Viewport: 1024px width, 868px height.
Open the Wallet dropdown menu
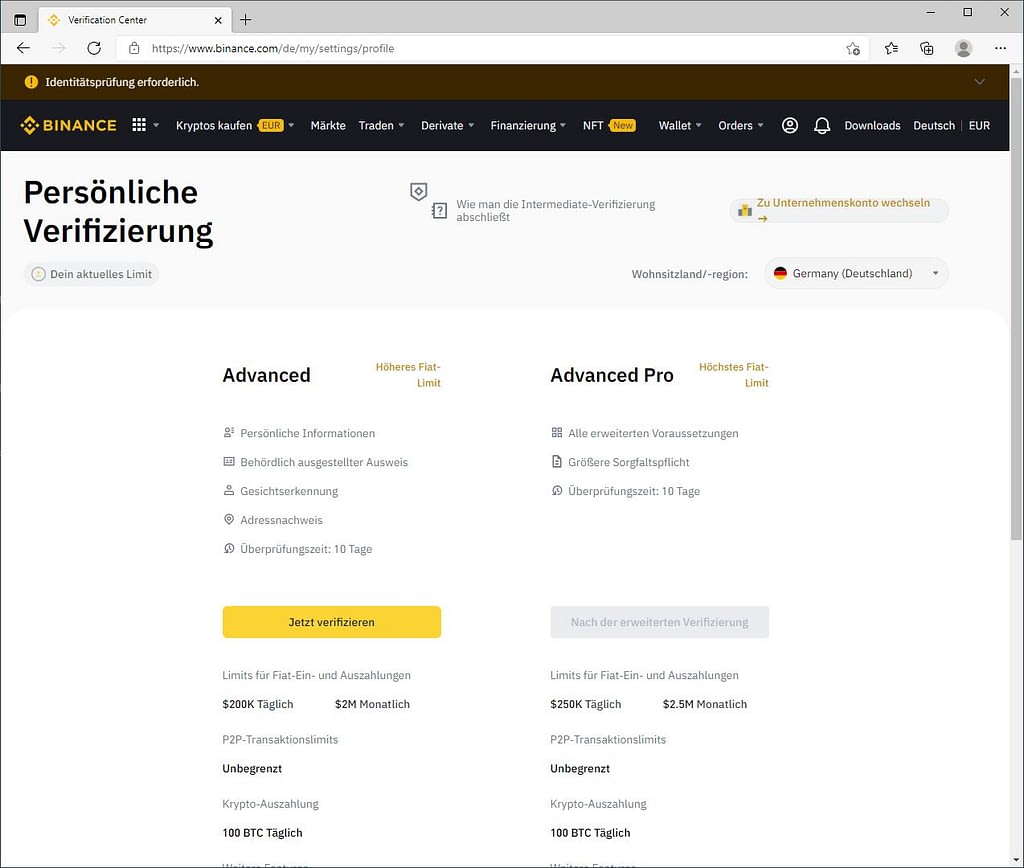pos(680,125)
